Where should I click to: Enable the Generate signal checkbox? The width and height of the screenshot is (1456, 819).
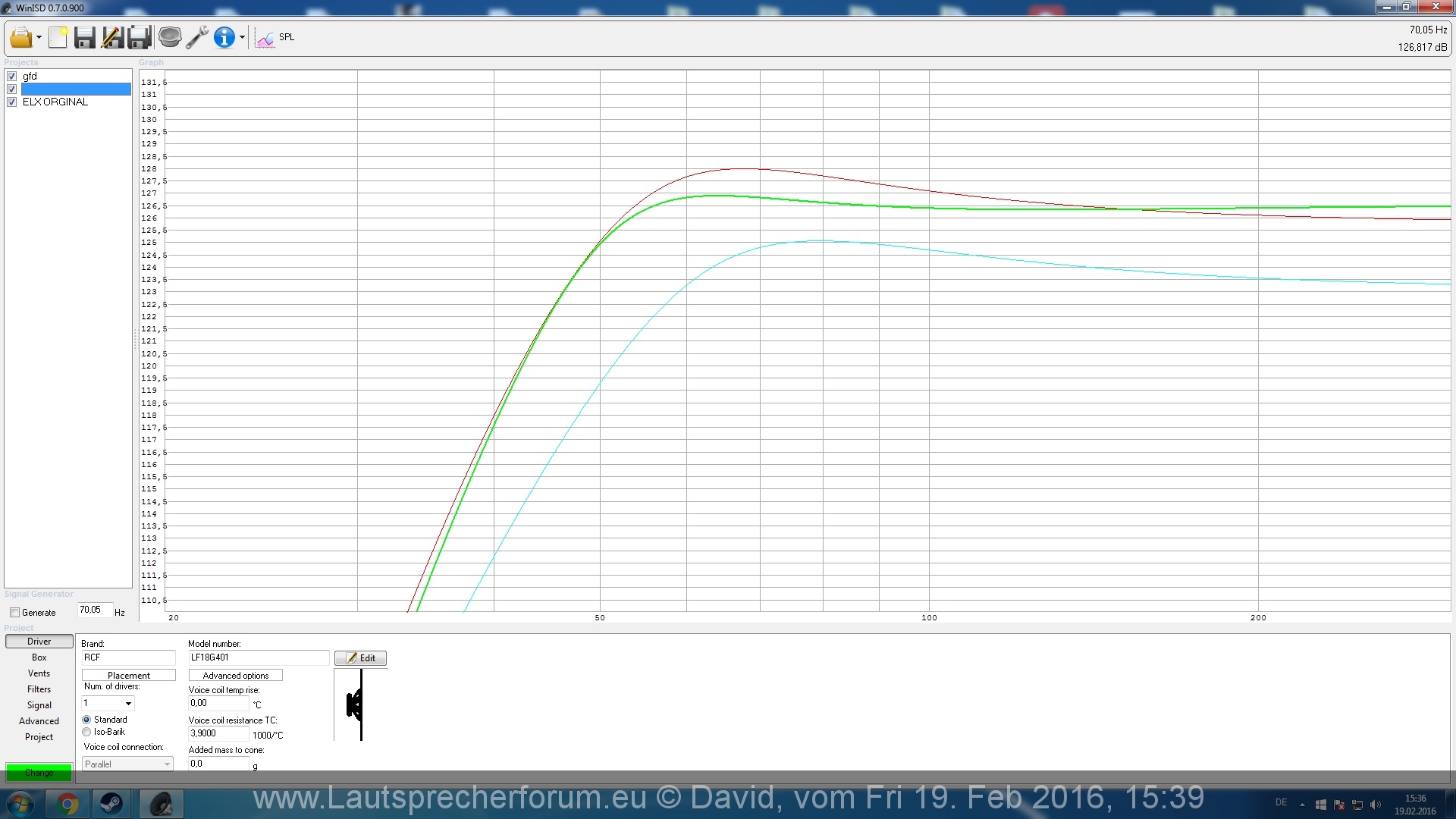click(x=14, y=613)
